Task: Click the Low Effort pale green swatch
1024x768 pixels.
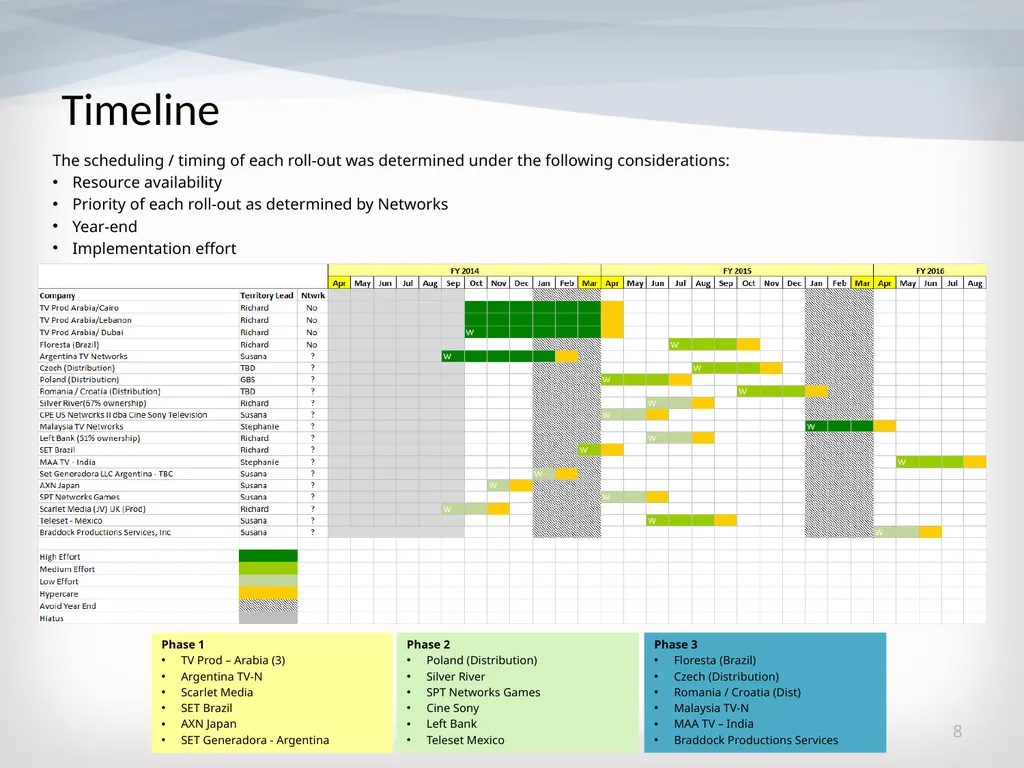Action: pos(268,581)
